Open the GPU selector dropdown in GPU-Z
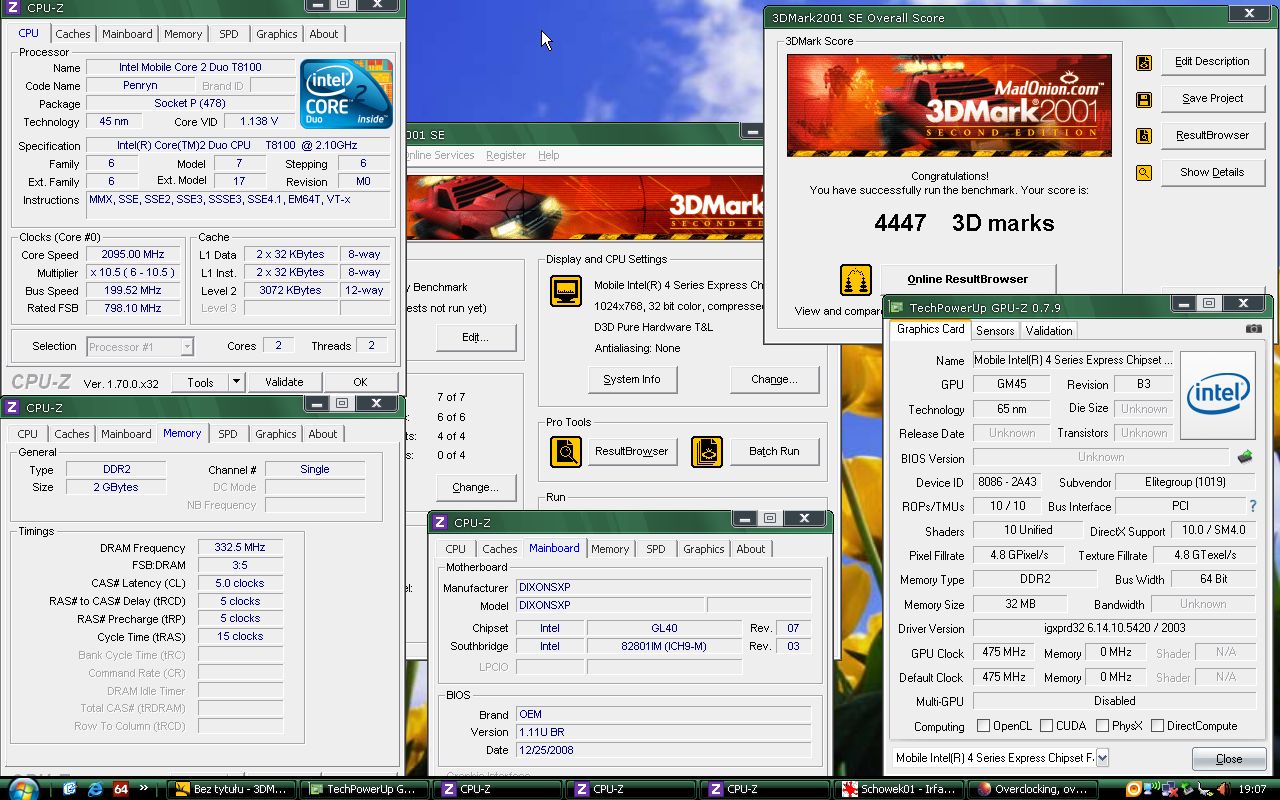The image size is (1280, 800). 1102,758
